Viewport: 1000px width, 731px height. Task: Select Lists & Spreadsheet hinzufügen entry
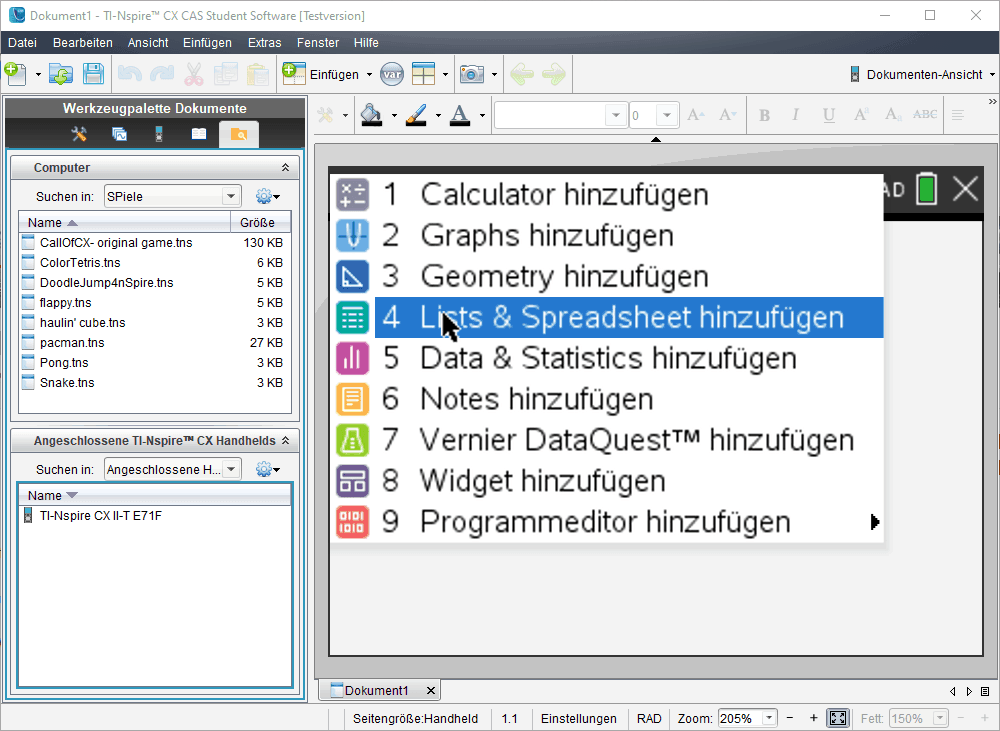coord(629,317)
